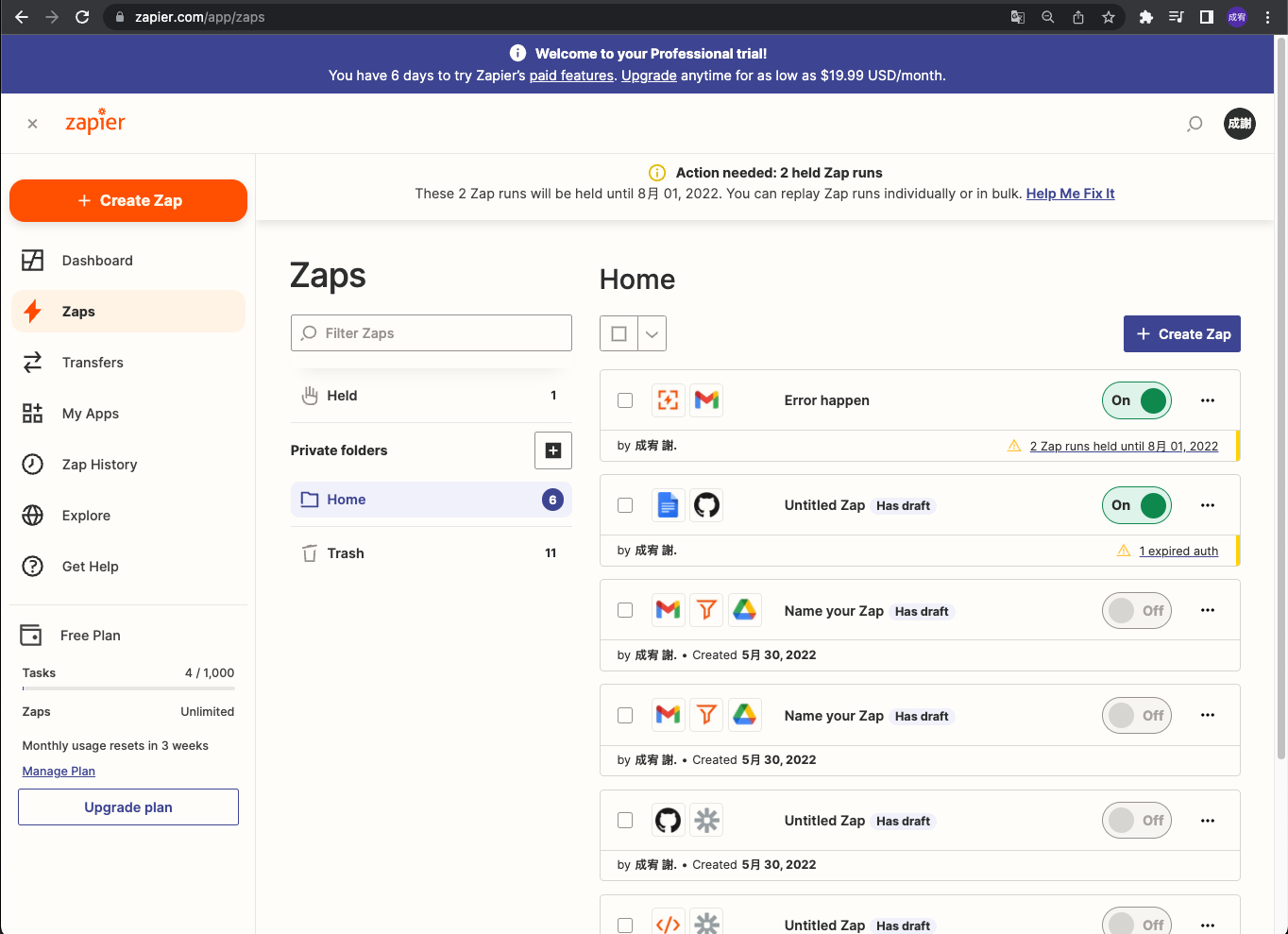Click the orange trigger app icon on Error happen
1288x934 pixels.
(x=668, y=400)
